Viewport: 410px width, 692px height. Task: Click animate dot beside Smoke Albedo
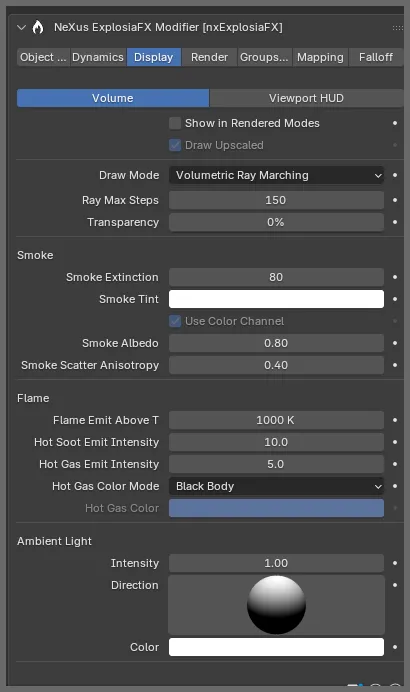coord(395,343)
